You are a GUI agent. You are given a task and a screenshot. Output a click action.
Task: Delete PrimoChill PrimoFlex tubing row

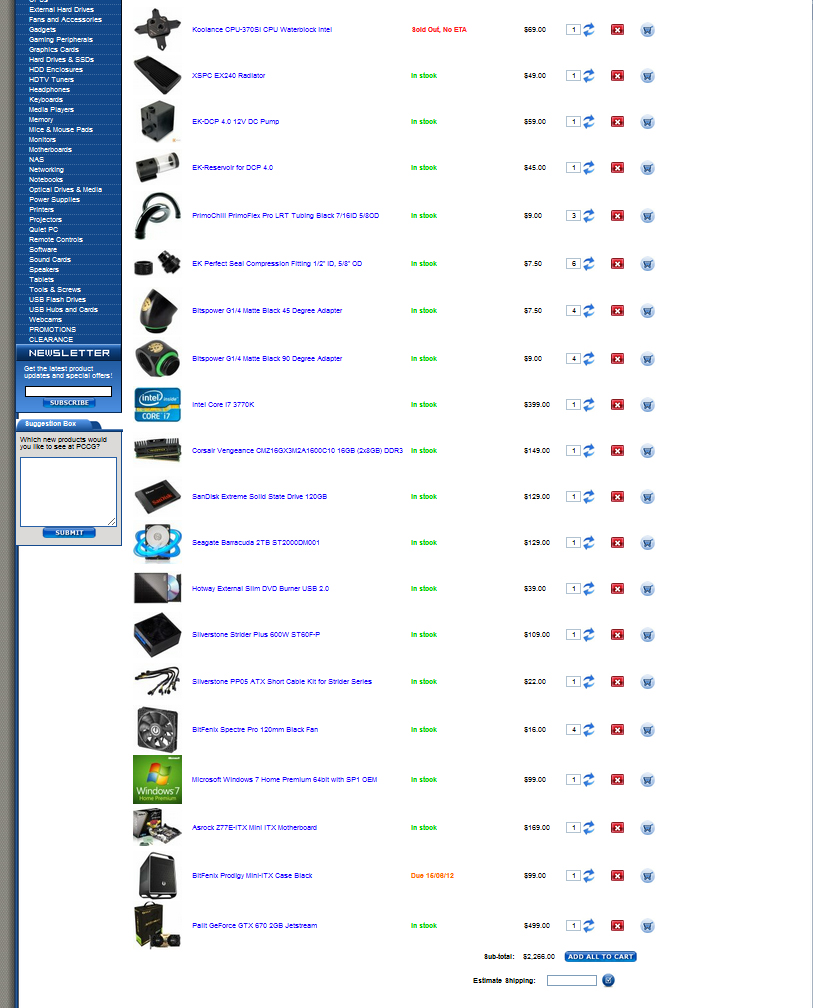pos(617,216)
